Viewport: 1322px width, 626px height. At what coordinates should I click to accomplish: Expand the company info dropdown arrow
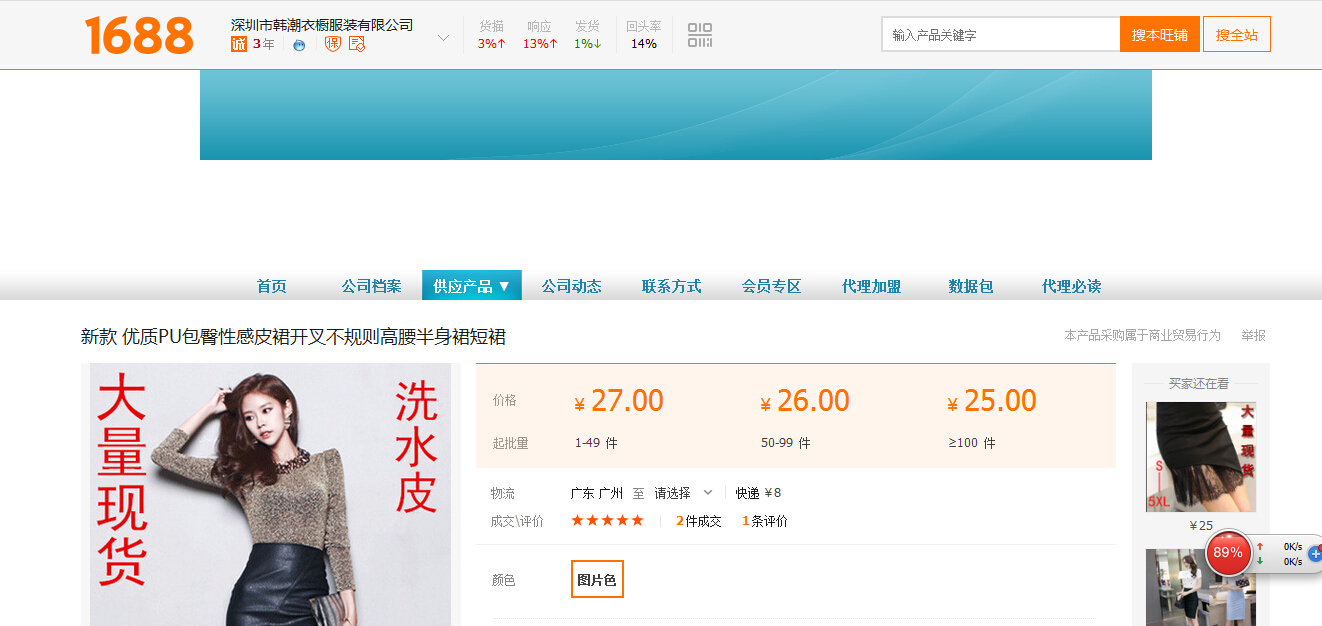tap(444, 38)
